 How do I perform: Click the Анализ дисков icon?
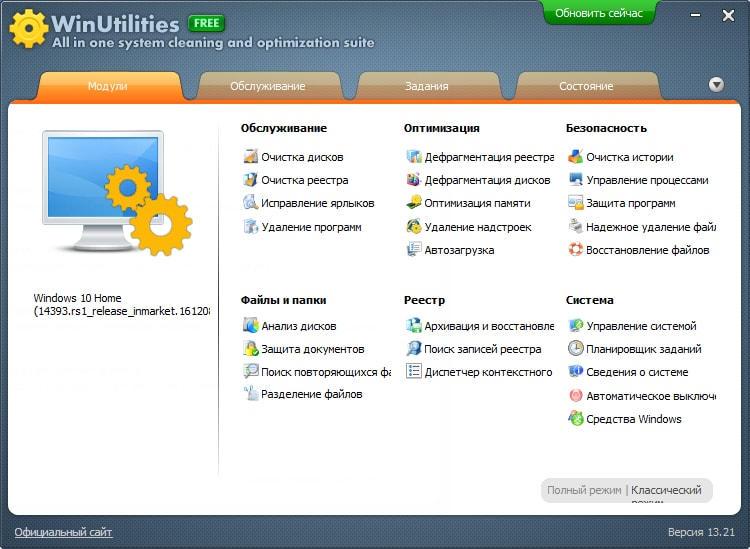click(x=251, y=326)
